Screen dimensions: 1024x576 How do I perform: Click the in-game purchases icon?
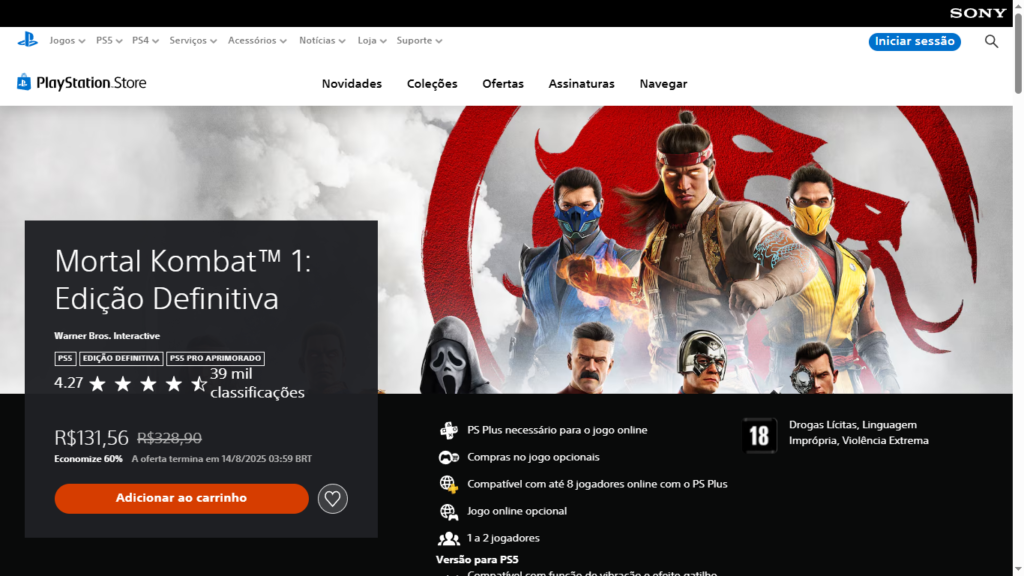(449, 457)
